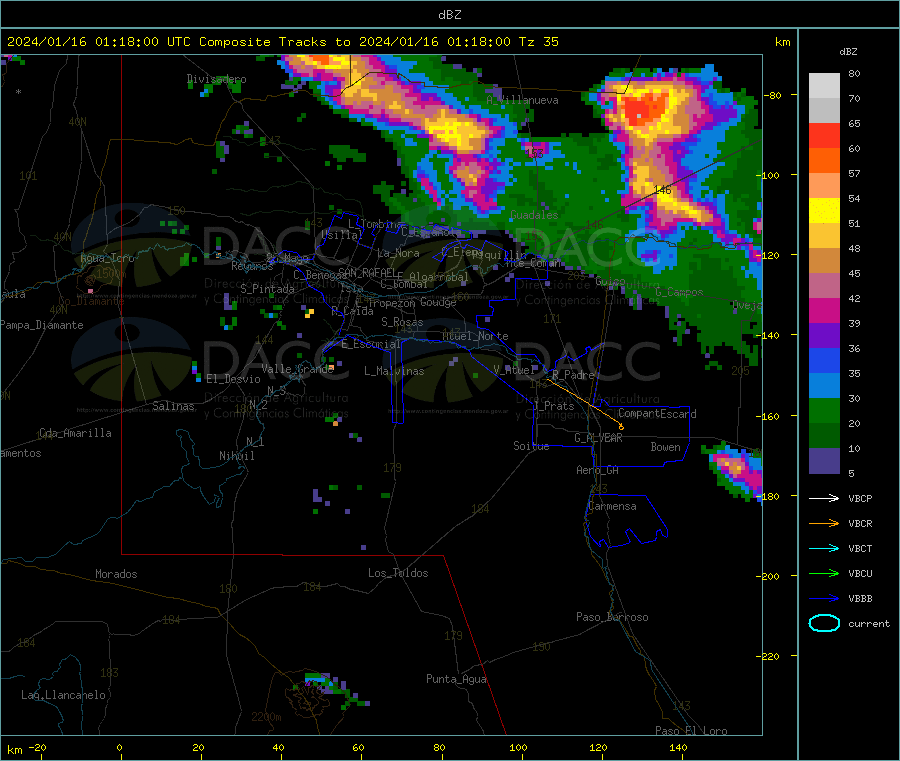Pick the bright green swatch between 30 and 20
Screen dimensions: 900x761
824,410
